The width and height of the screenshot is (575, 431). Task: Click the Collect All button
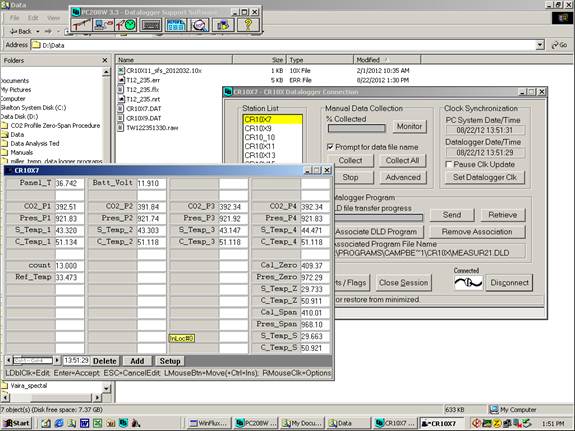click(x=402, y=161)
